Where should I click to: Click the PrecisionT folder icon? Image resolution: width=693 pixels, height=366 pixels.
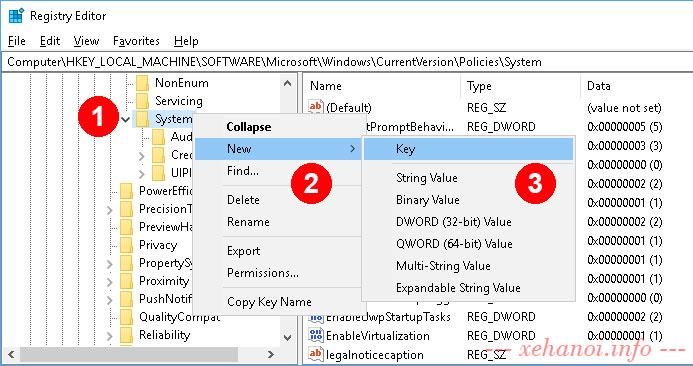(126, 209)
